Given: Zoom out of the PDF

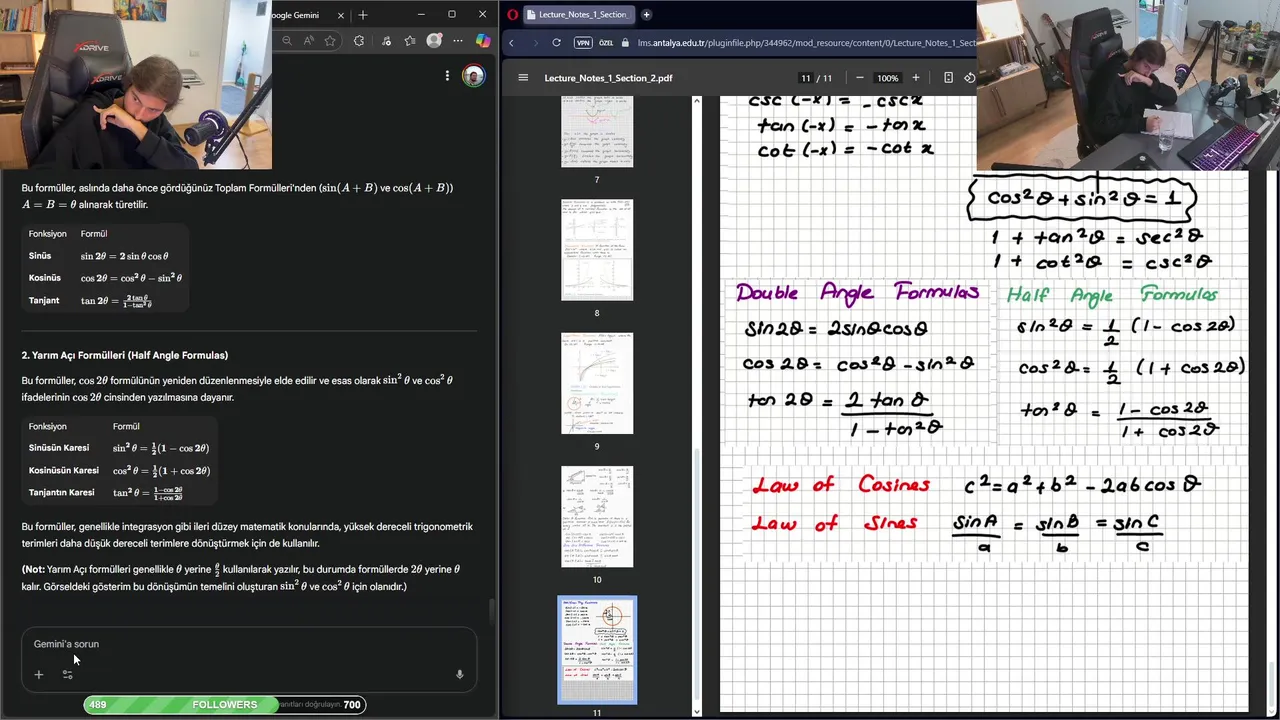Looking at the screenshot, I should point(859,78).
